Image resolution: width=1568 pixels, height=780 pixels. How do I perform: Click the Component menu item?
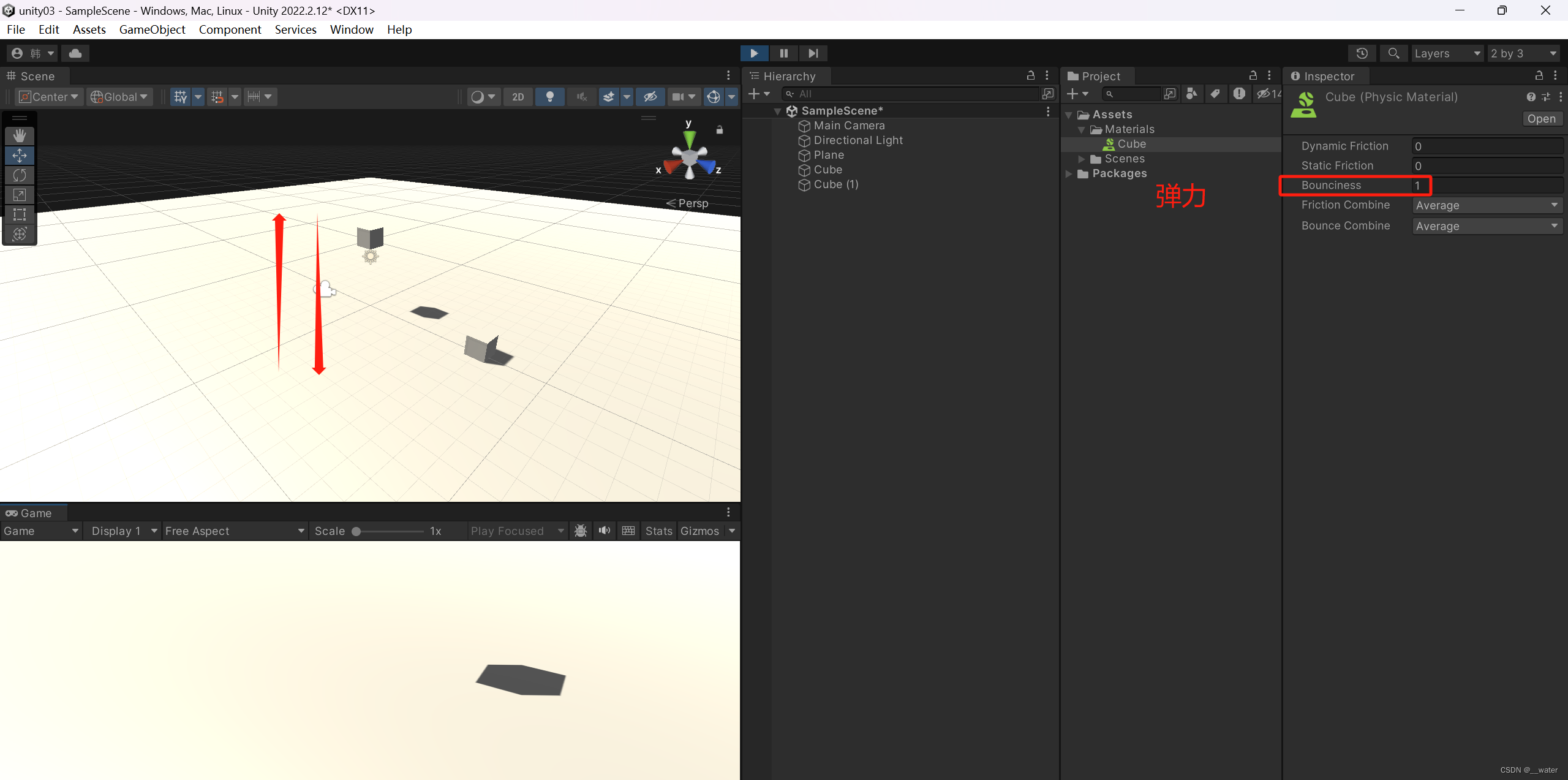point(229,29)
